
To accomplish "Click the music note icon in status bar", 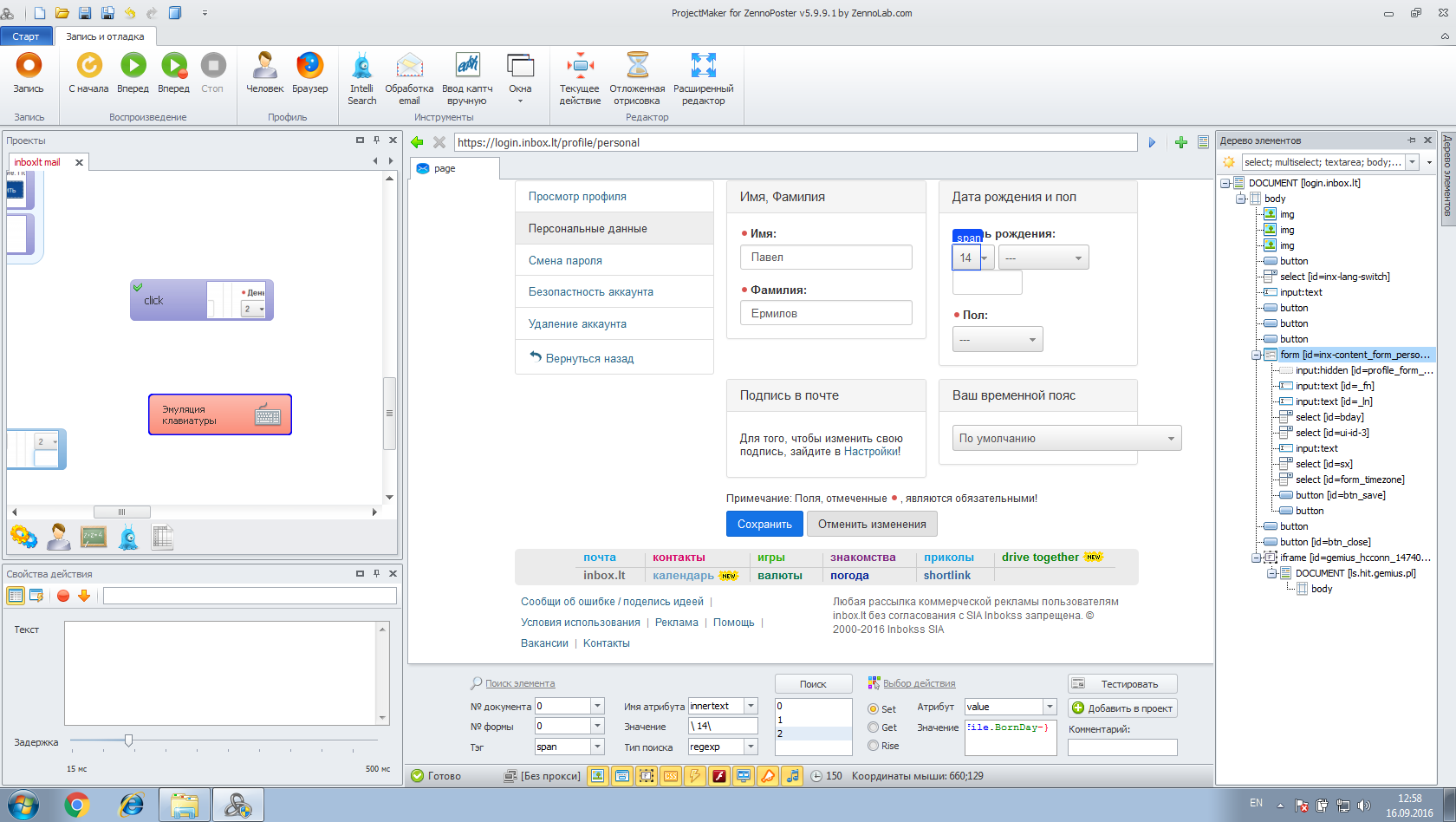I will coord(793,776).
